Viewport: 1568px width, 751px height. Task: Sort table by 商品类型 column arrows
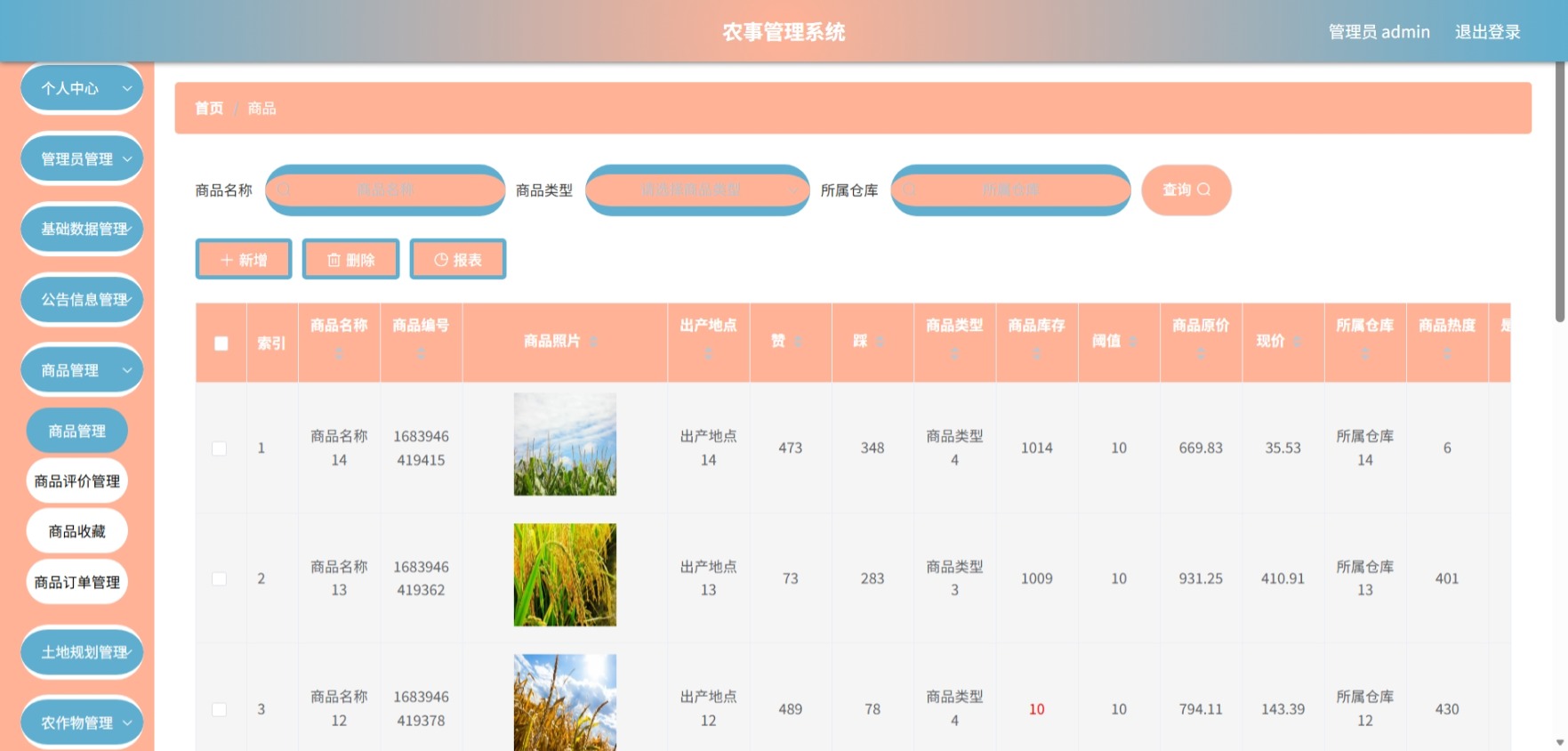(954, 354)
